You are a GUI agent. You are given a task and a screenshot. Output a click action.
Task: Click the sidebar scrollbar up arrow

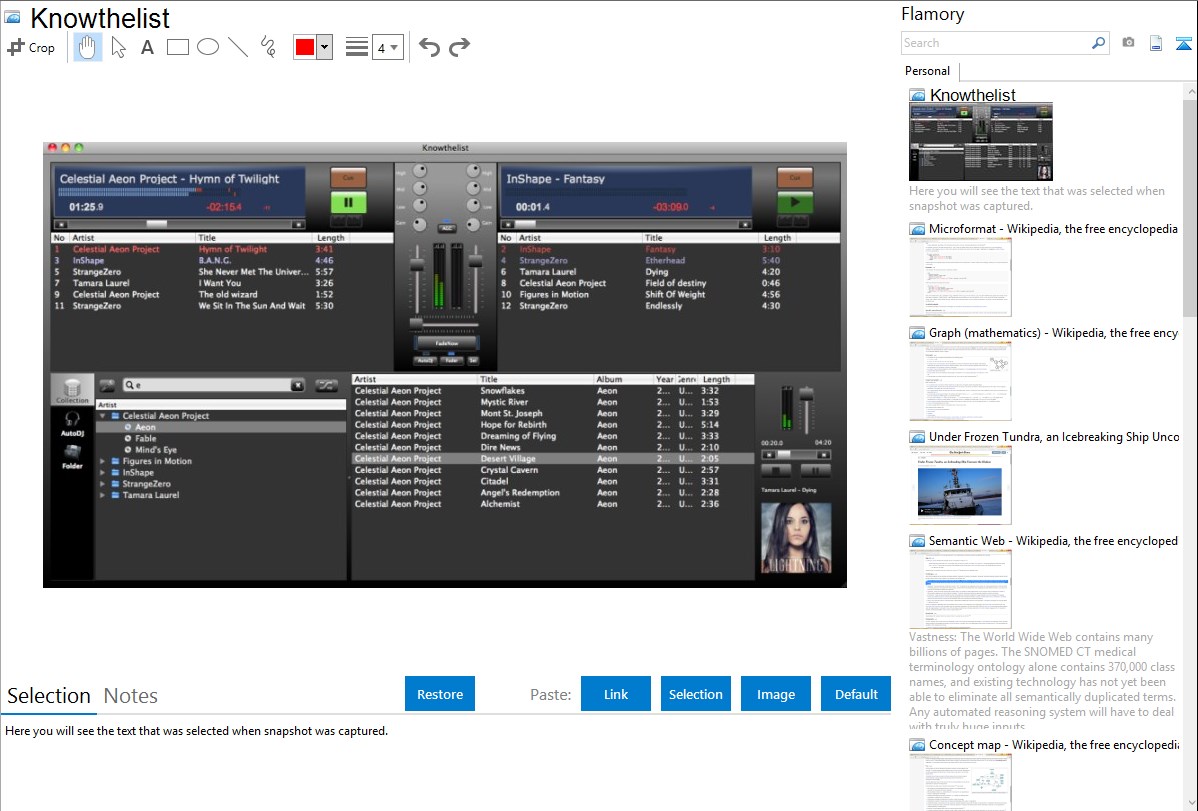coord(1190,91)
